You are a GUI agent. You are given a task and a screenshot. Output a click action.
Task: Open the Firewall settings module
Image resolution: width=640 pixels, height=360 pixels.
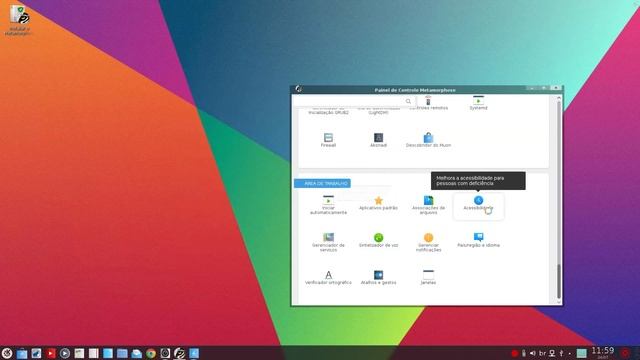point(328,140)
